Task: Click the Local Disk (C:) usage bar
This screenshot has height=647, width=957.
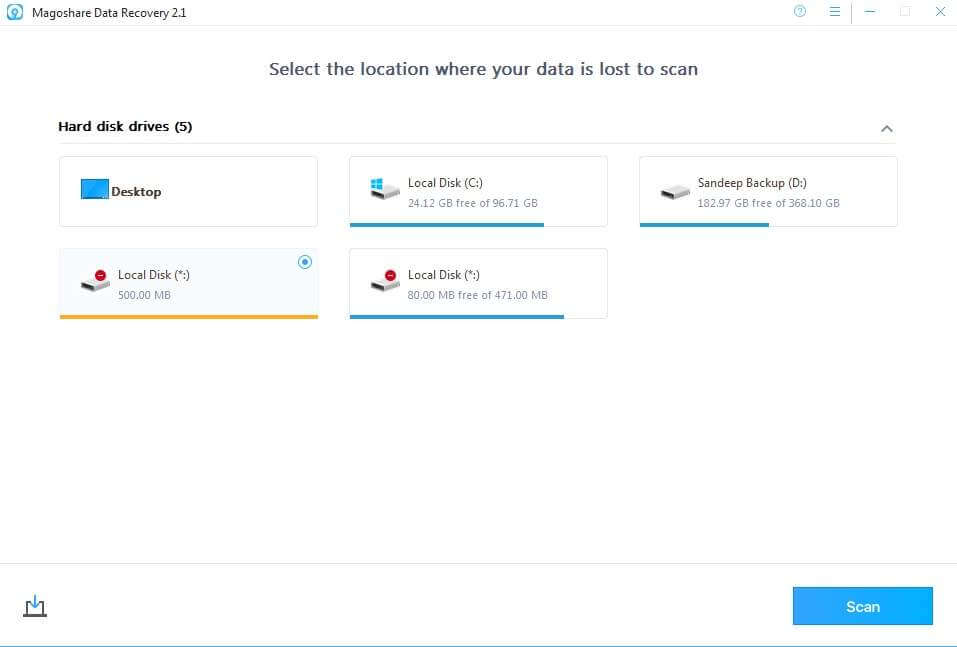Action: click(x=447, y=225)
